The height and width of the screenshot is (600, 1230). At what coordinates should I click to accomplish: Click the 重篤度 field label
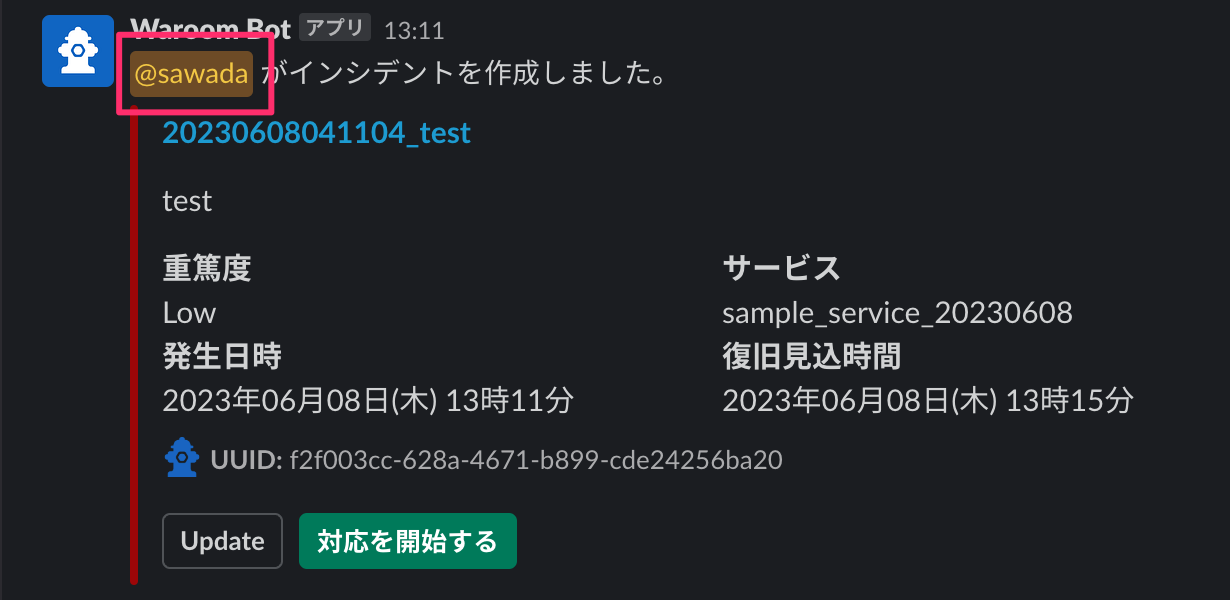tap(206, 268)
